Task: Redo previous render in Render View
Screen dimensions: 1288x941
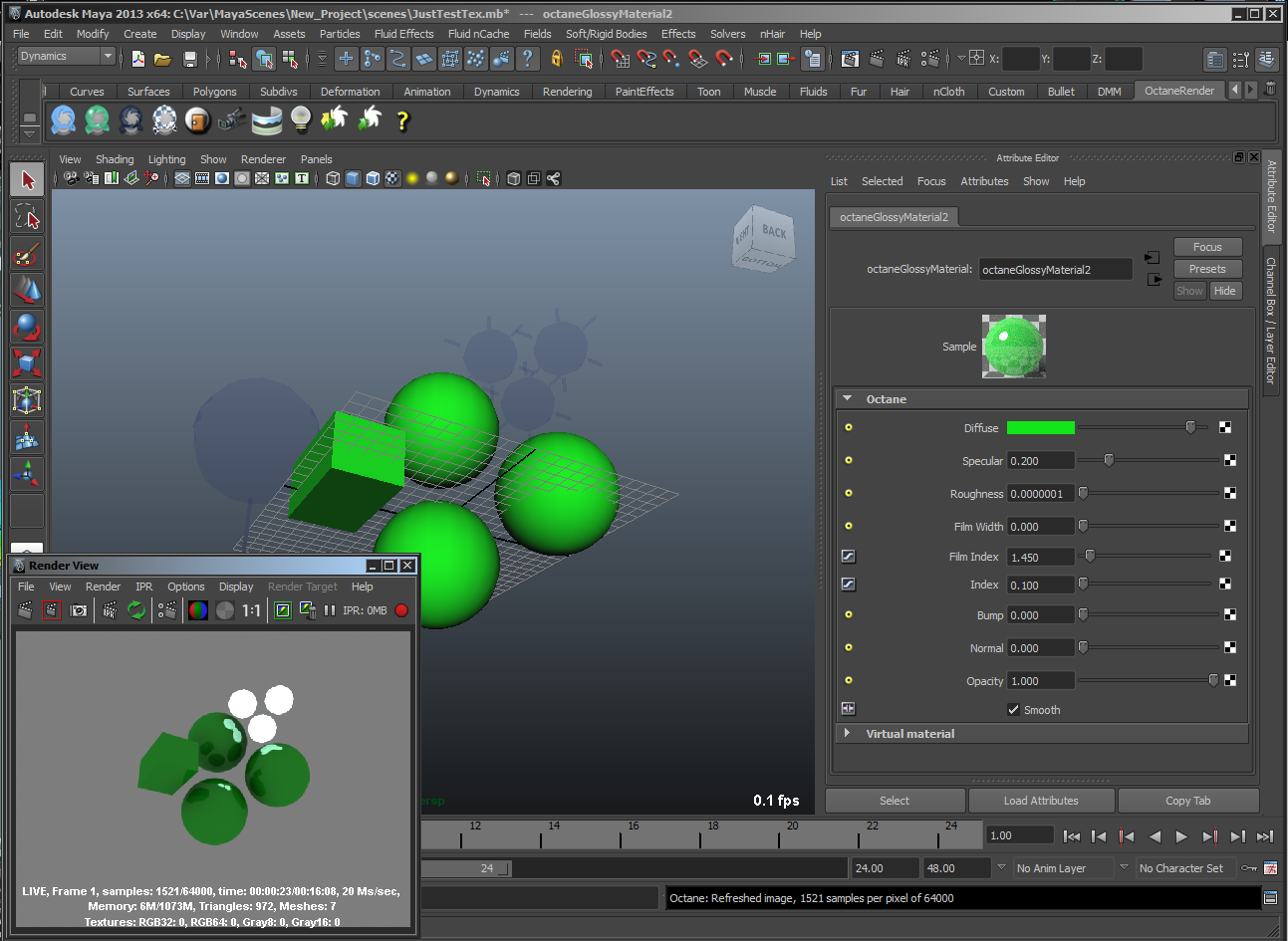Action: tap(25, 610)
